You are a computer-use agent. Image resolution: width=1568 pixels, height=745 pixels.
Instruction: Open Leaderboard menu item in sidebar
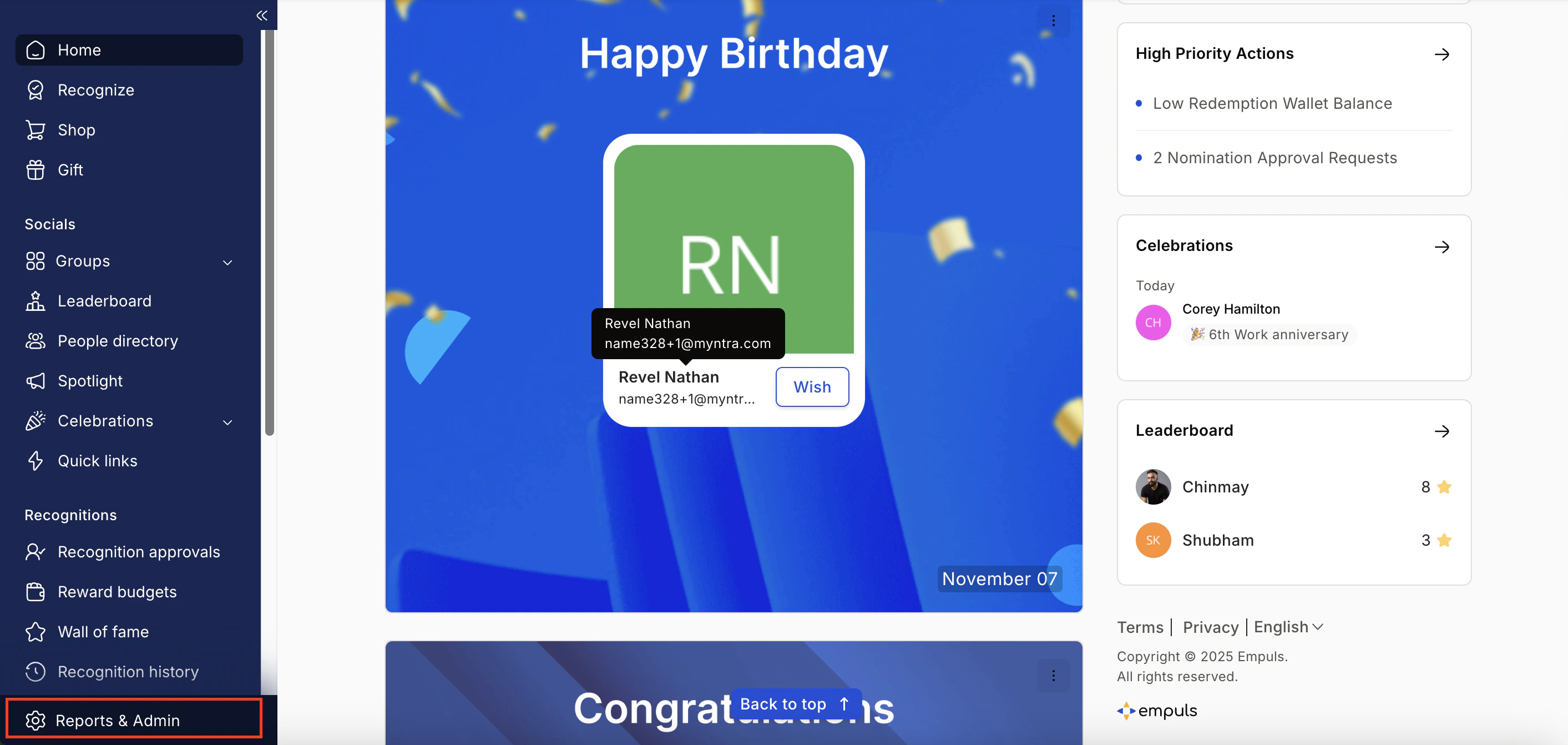coord(129,301)
